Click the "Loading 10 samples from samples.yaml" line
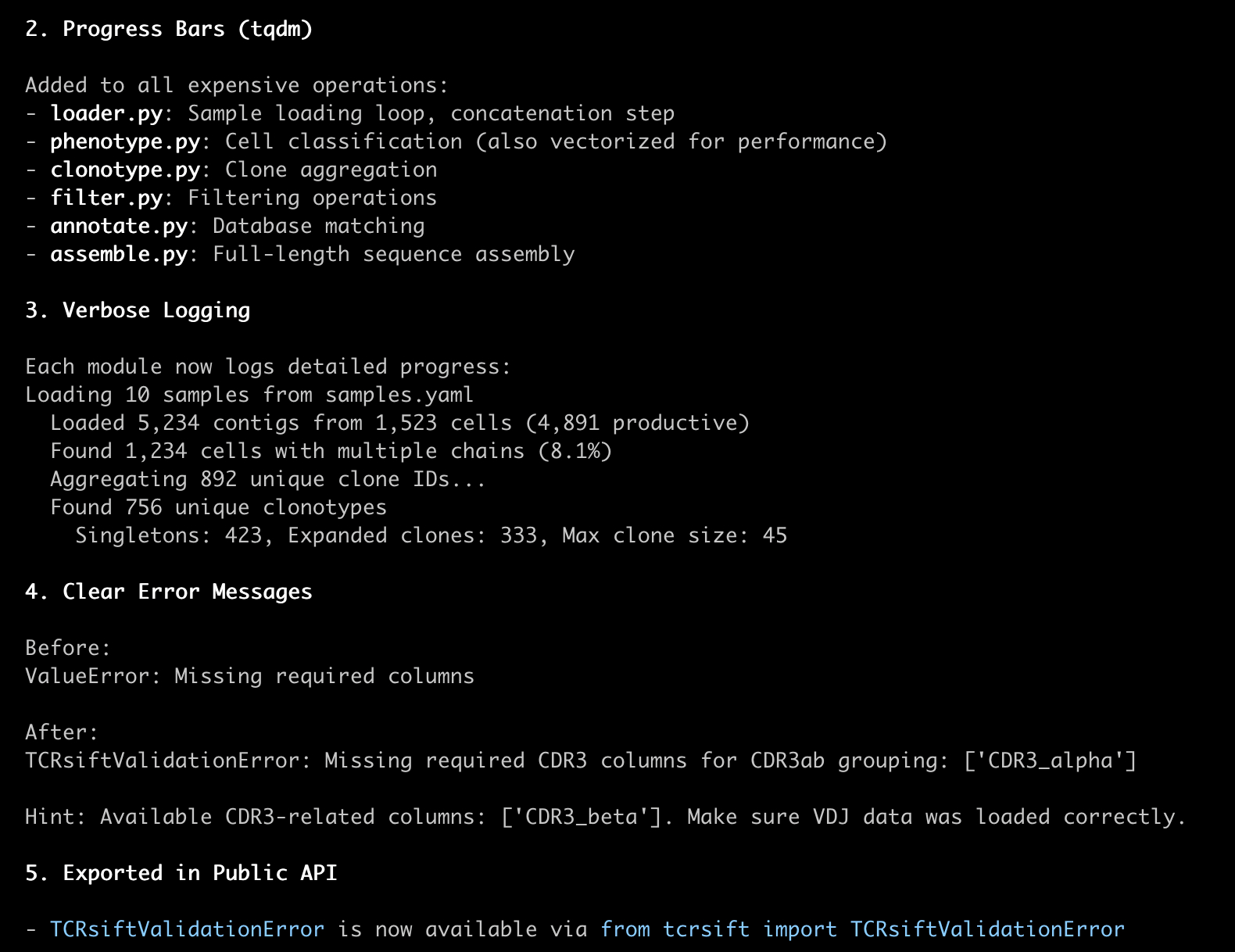This screenshot has height=952, width=1235. 249,395
